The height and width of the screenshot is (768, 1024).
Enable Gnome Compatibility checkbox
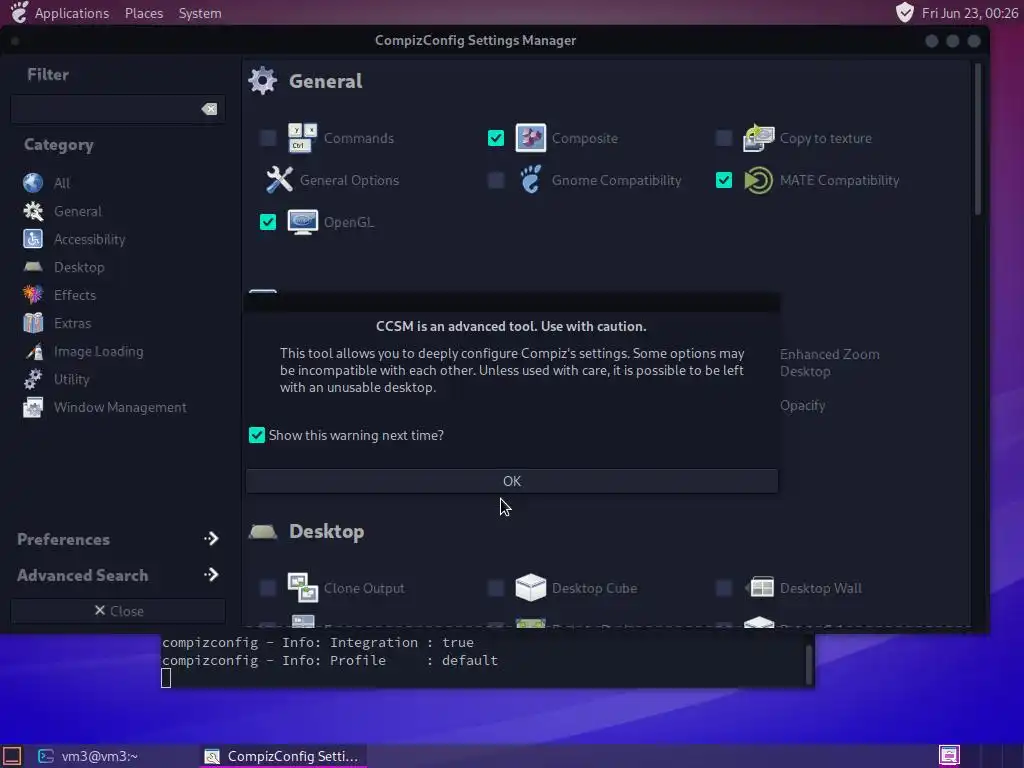click(496, 180)
